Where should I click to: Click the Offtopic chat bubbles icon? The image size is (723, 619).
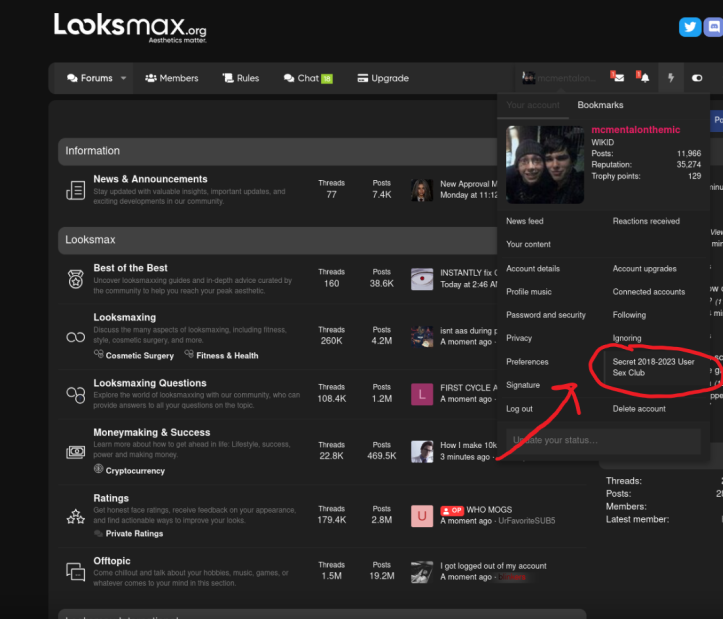pyautogui.click(x=76, y=571)
